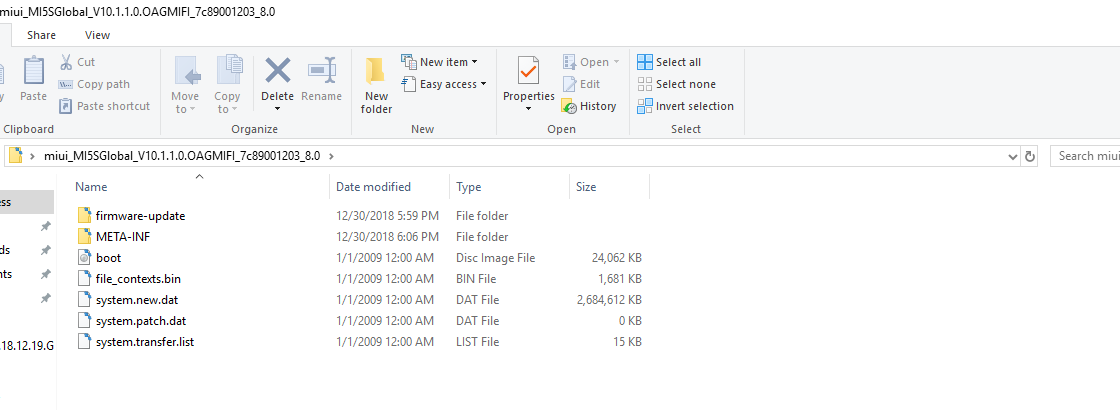
Task: Expand the chevron after the folder path
Action: tap(331, 156)
